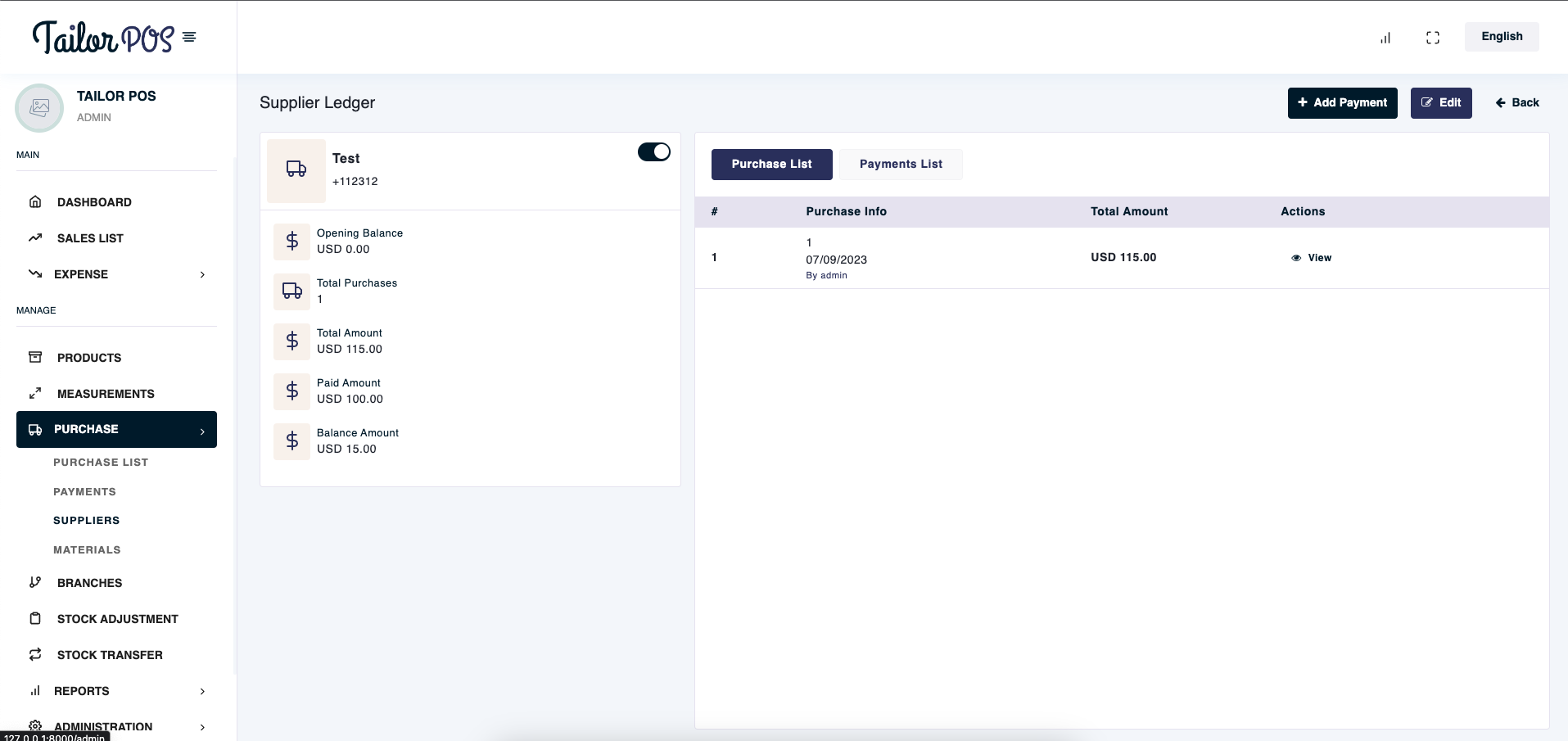Click the Add Payment button
The width and height of the screenshot is (1568, 741).
click(1342, 102)
